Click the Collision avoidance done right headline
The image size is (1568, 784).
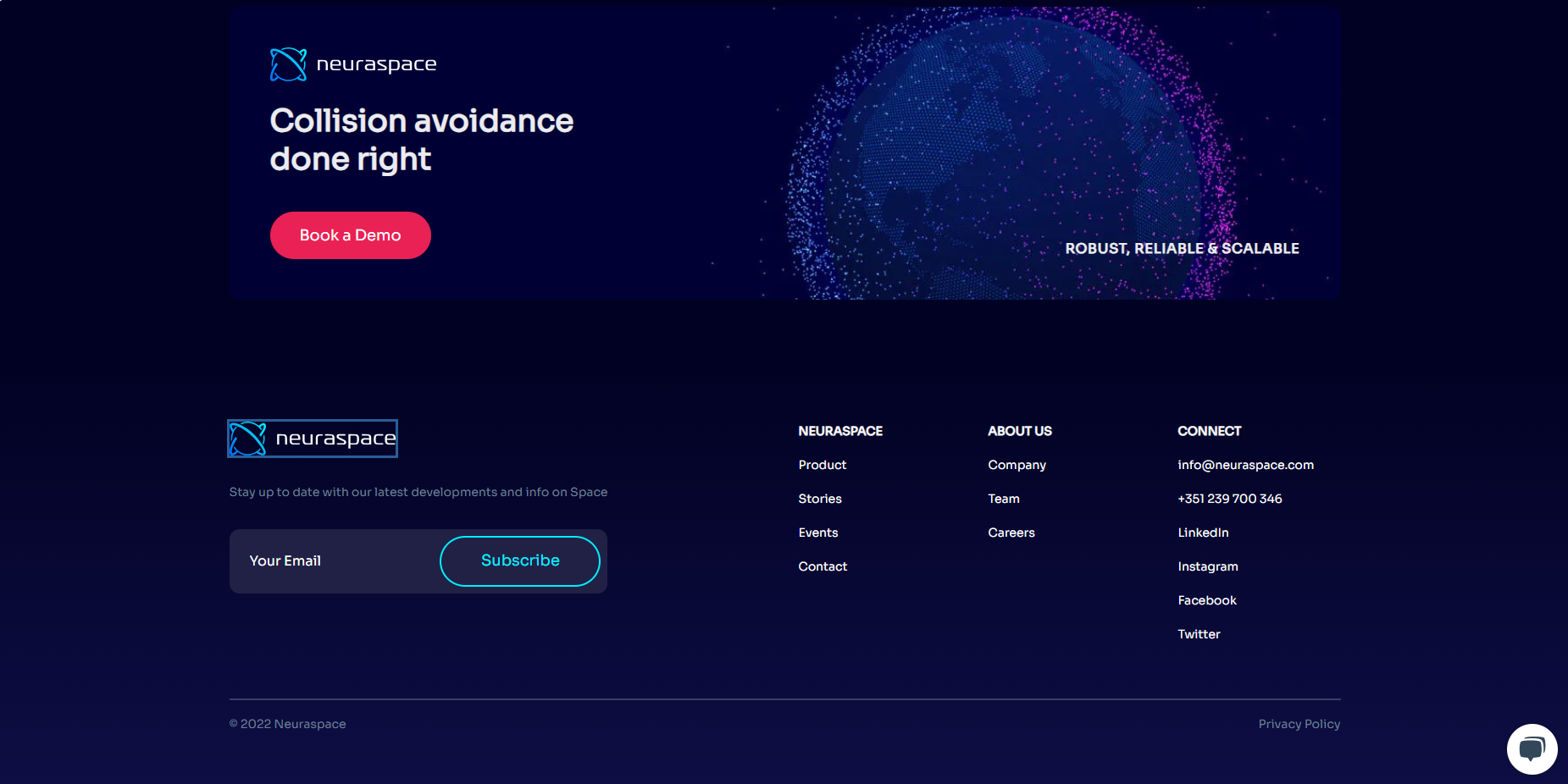[422, 140]
